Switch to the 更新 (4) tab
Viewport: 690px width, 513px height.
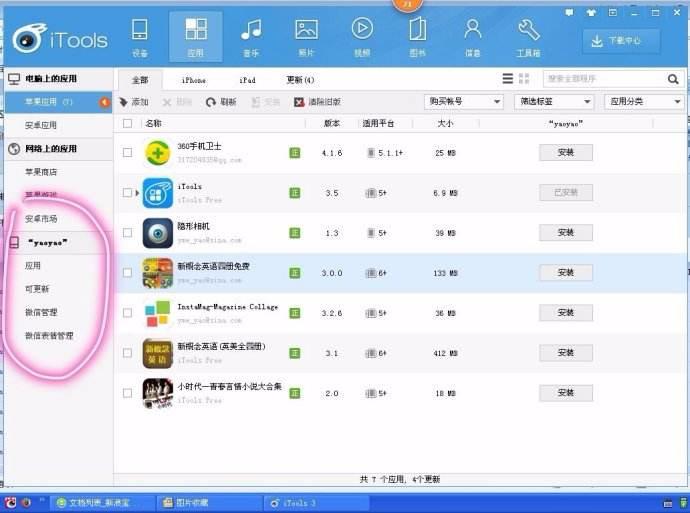tap(300, 80)
